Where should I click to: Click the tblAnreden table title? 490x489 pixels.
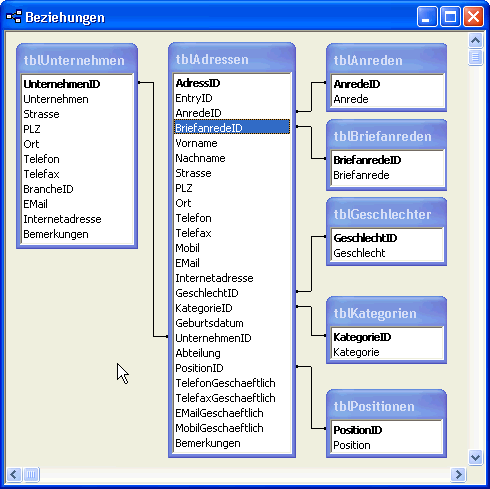tap(368, 60)
